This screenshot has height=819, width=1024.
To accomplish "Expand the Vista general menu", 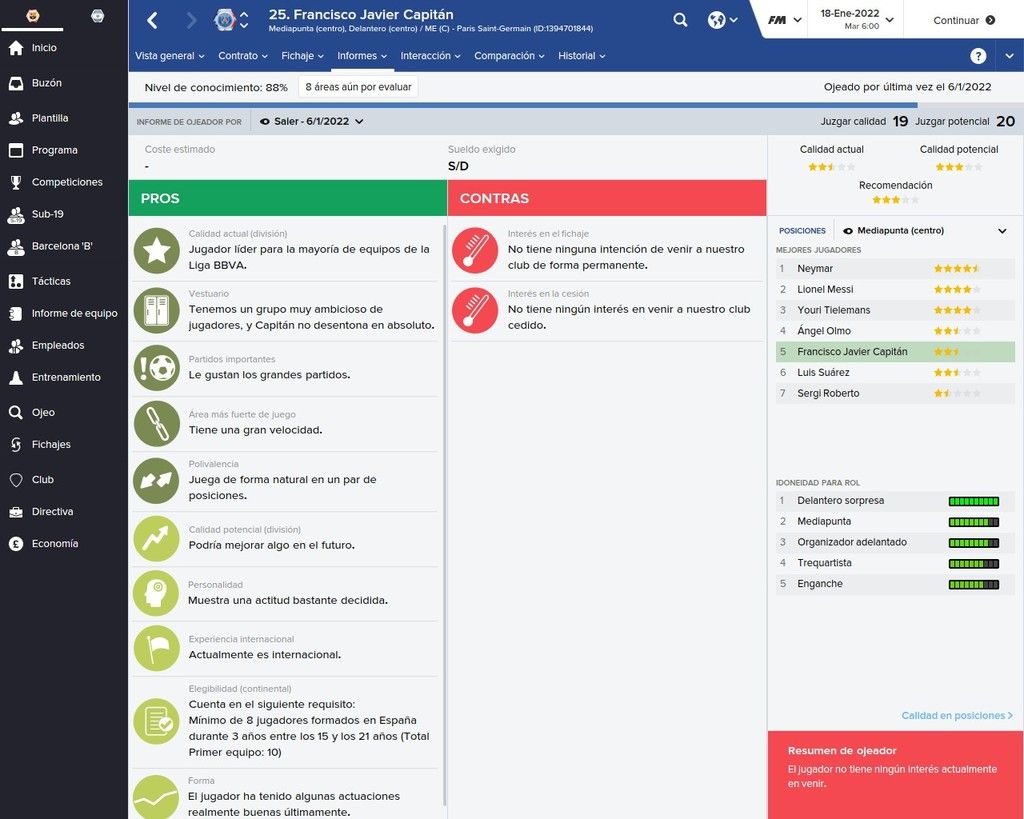I will (170, 56).
